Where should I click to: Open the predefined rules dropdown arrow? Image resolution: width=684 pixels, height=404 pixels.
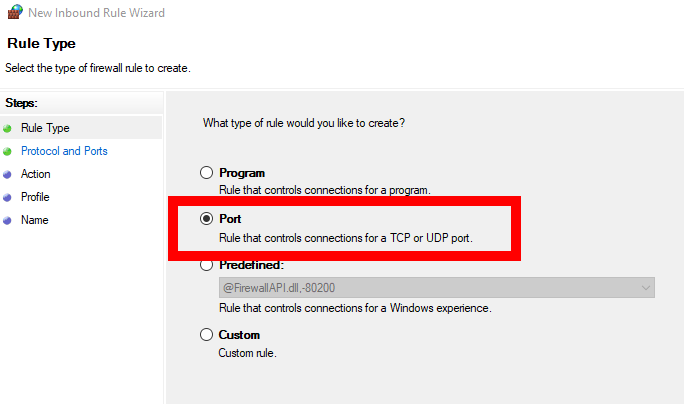point(645,288)
